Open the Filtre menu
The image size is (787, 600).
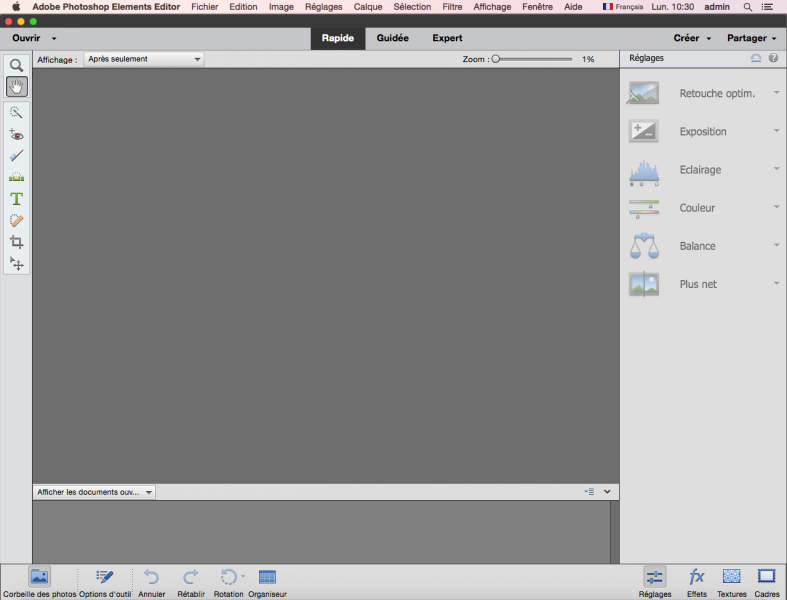452,7
